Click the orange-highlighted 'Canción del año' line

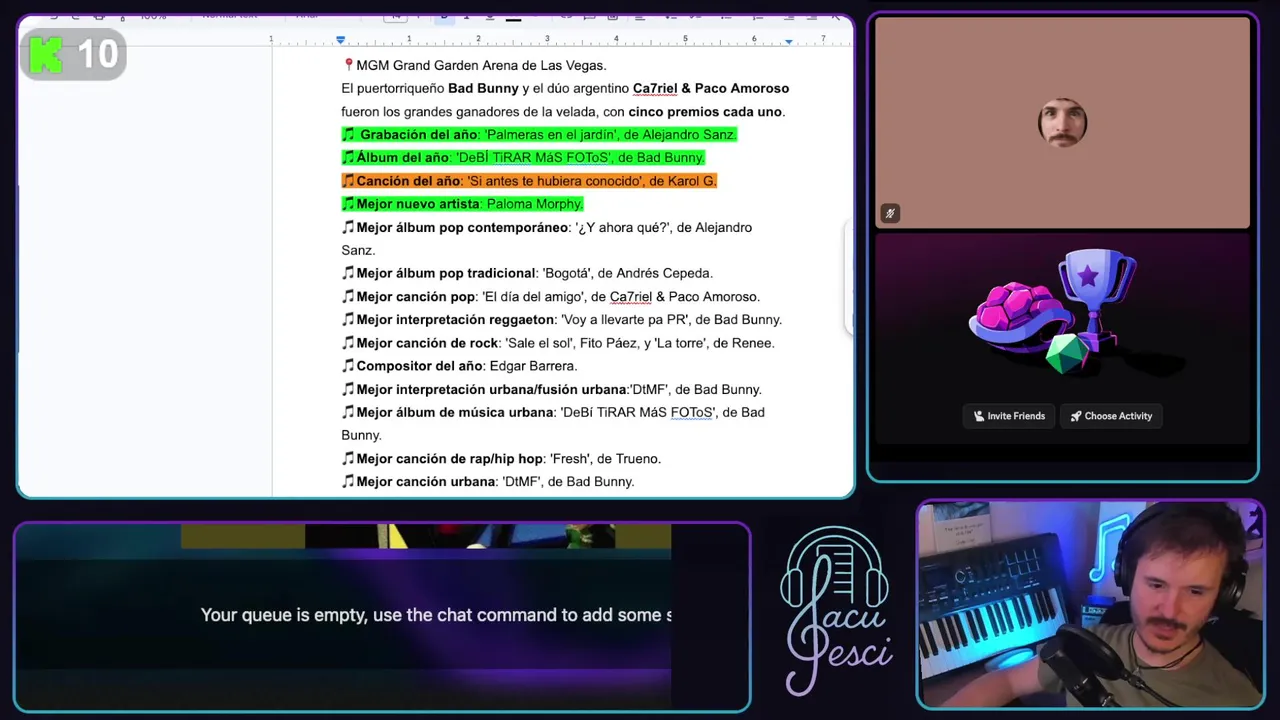pos(529,181)
